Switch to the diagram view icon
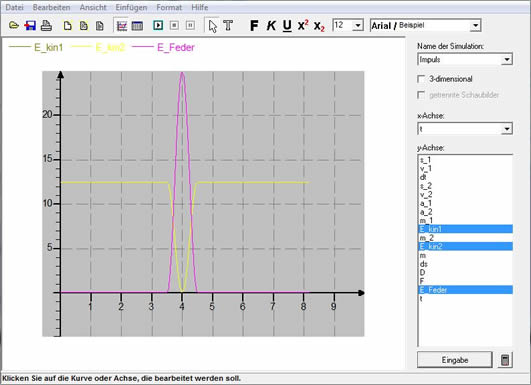This screenshot has height=385, width=531. [x=122, y=26]
